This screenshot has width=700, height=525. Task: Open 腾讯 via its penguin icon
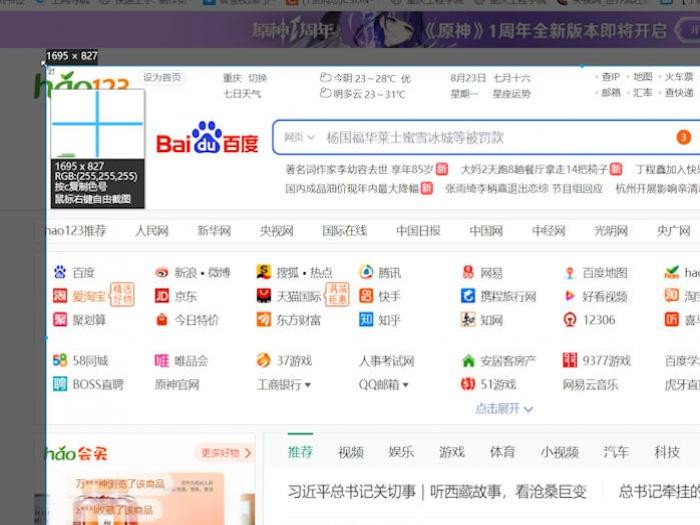click(367, 271)
